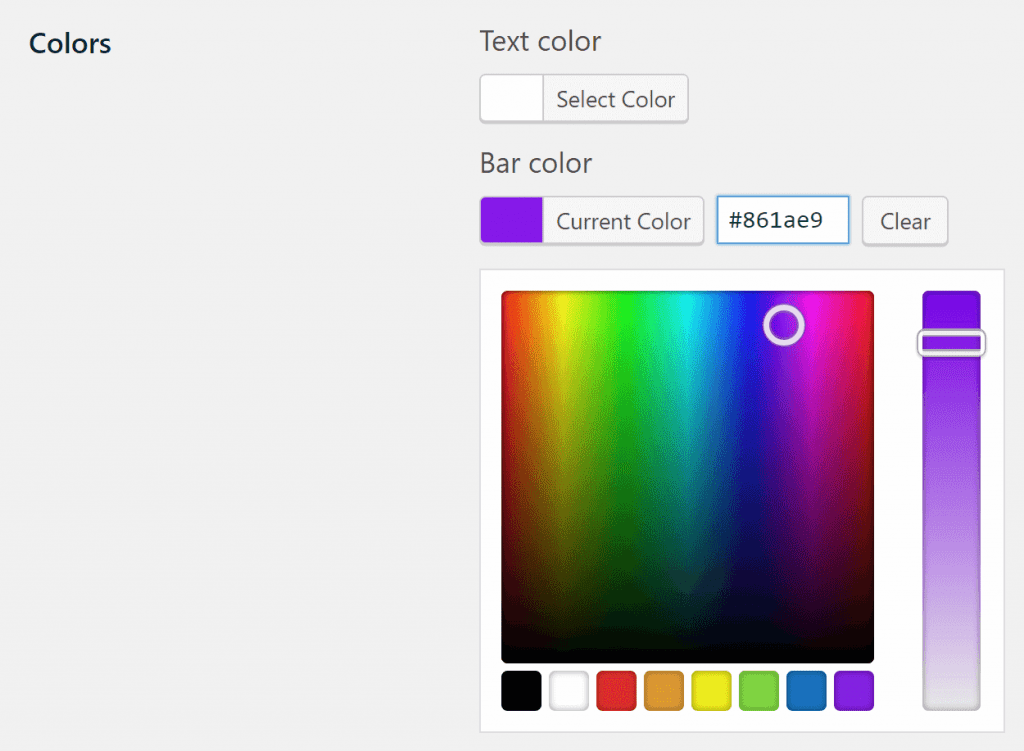Click the purple Bar color preview swatch
This screenshot has height=751, width=1024.
click(x=512, y=220)
